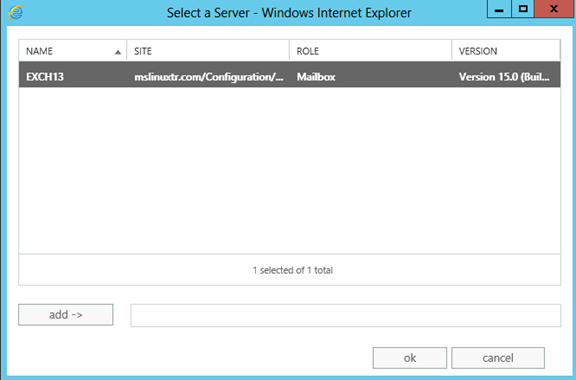Add the selected server with add ->
Image resolution: width=576 pixels, height=380 pixels.
coord(66,315)
